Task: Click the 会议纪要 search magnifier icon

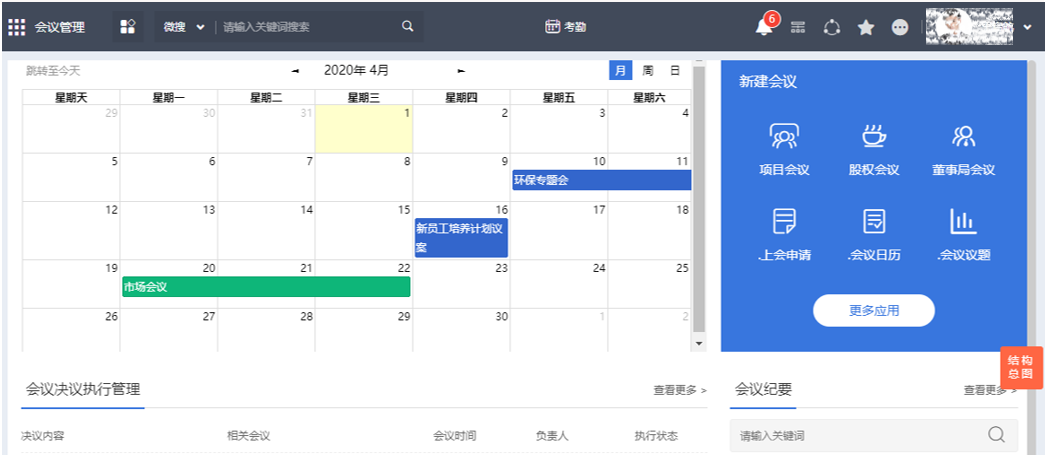Action: [x=996, y=435]
